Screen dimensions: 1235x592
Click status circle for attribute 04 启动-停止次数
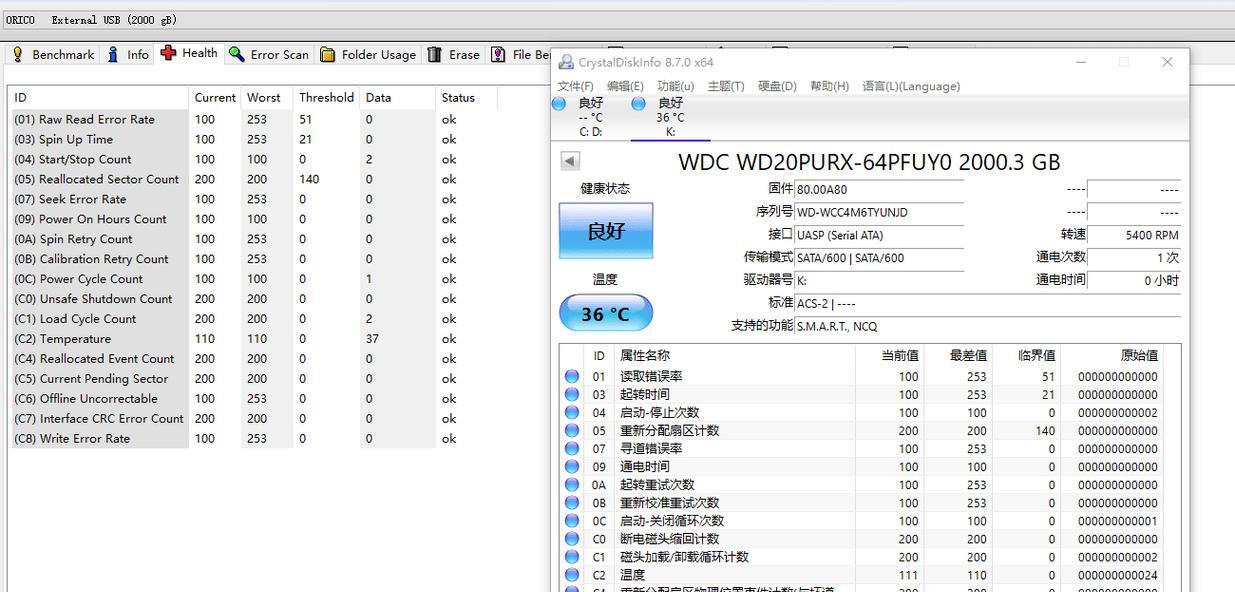click(572, 412)
